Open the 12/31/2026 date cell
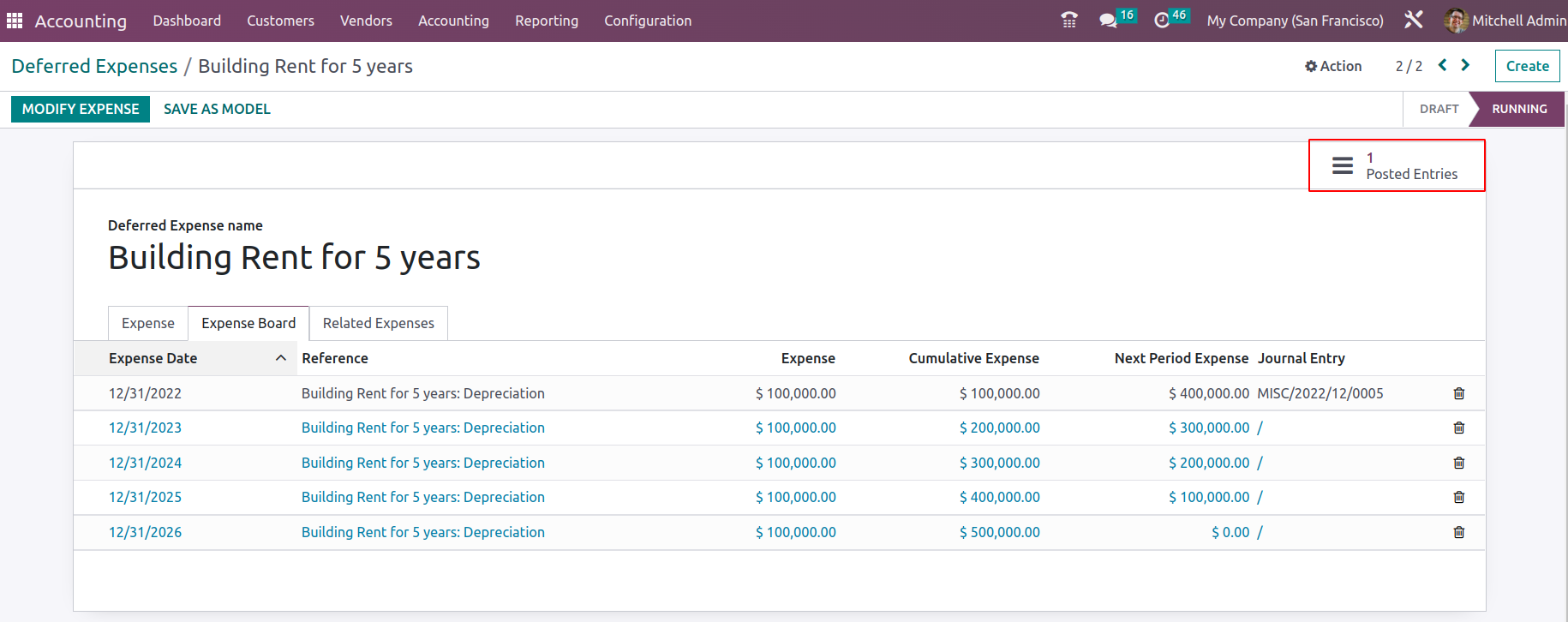1568x622 pixels. (145, 532)
